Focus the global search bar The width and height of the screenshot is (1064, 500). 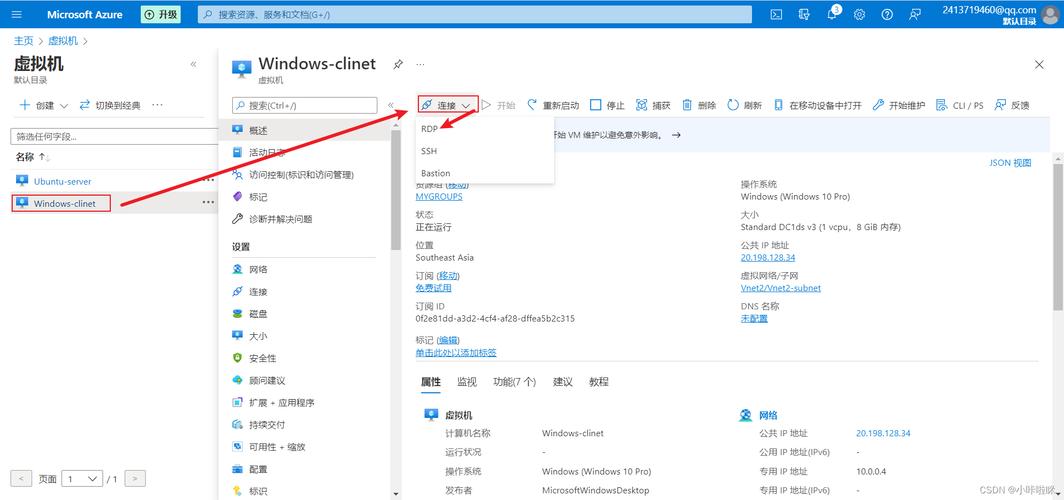475,14
